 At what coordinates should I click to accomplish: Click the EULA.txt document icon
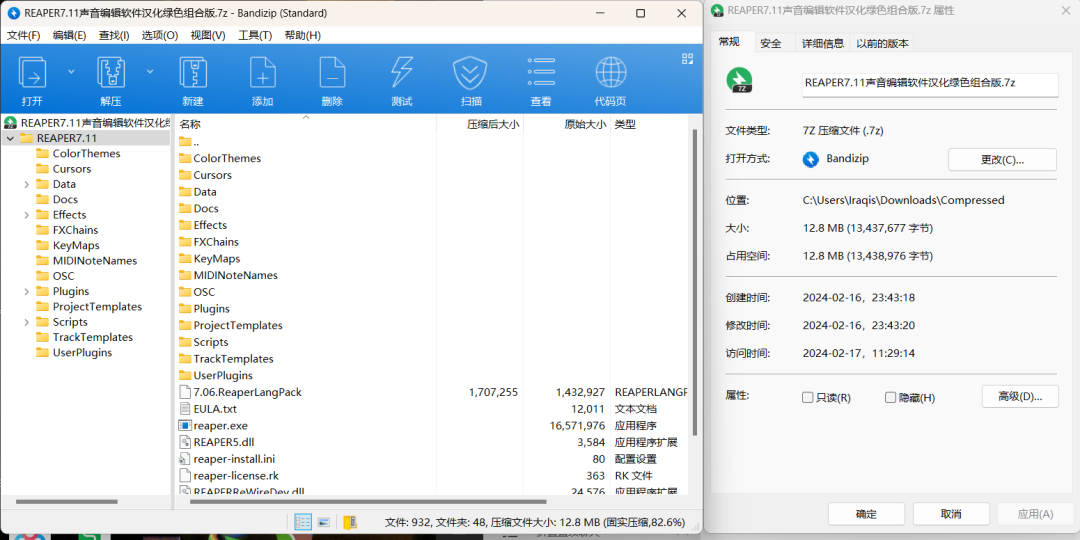tap(184, 408)
